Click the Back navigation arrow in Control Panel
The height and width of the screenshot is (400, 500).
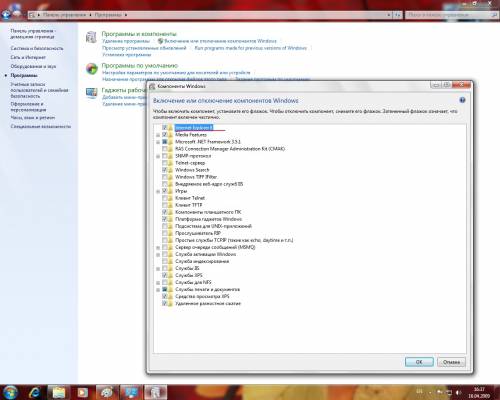[x=7, y=14]
